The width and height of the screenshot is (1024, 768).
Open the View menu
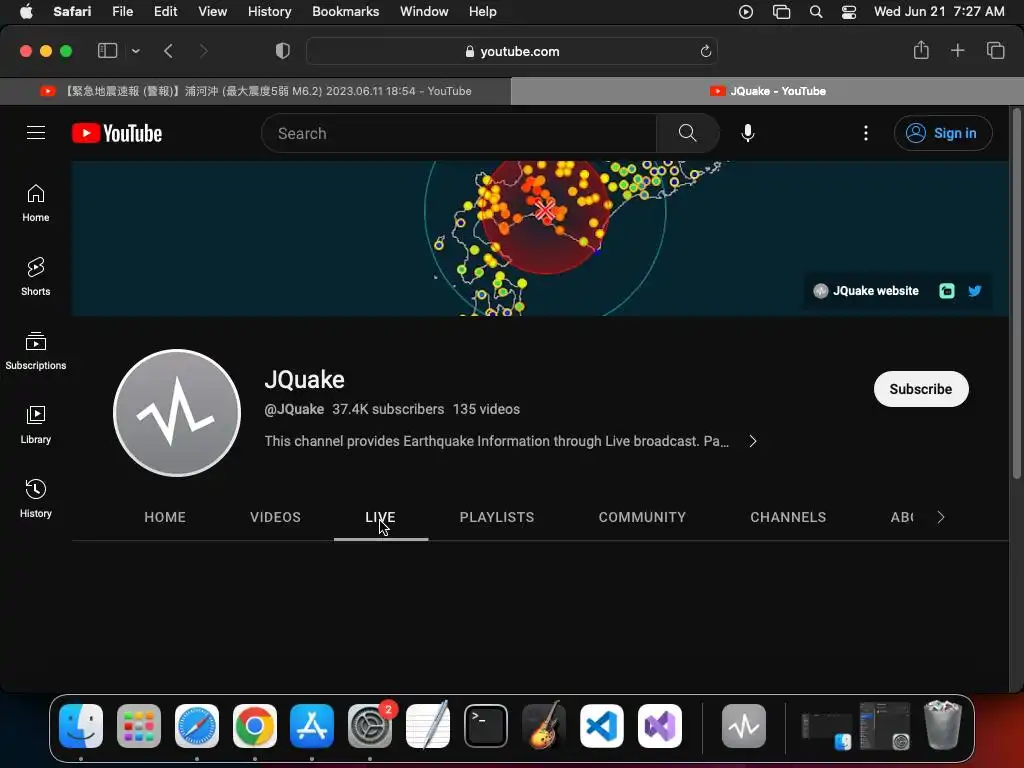pyautogui.click(x=212, y=12)
